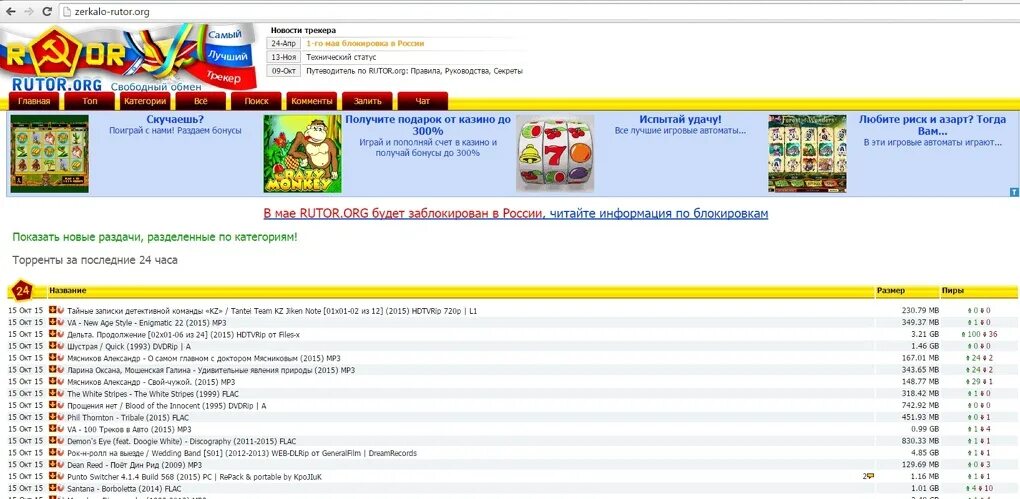Click the 'Любите риск и азарт?' ad headline
The image size is (1020, 499).
(x=932, y=125)
